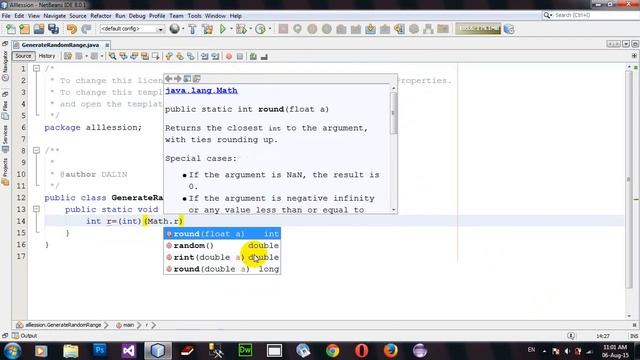
Task: Choose rint(double a) completion
Action: (222, 258)
